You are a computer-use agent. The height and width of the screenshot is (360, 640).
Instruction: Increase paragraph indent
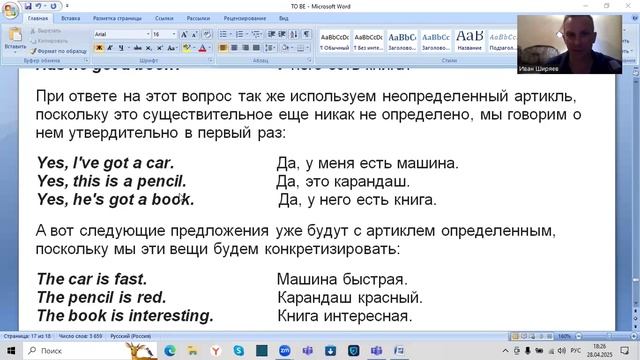pos(282,35)
